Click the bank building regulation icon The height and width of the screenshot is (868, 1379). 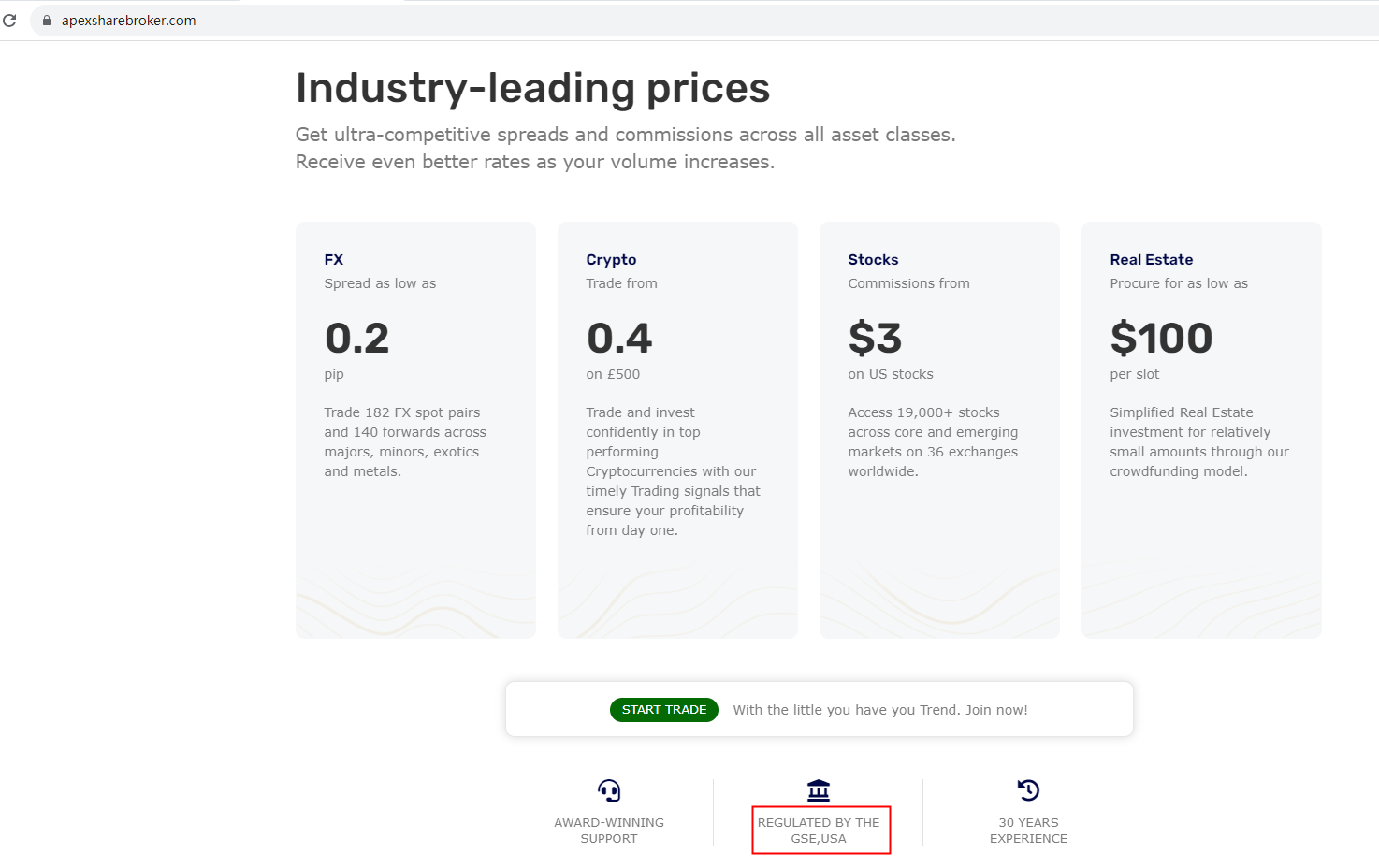point(819,790)
